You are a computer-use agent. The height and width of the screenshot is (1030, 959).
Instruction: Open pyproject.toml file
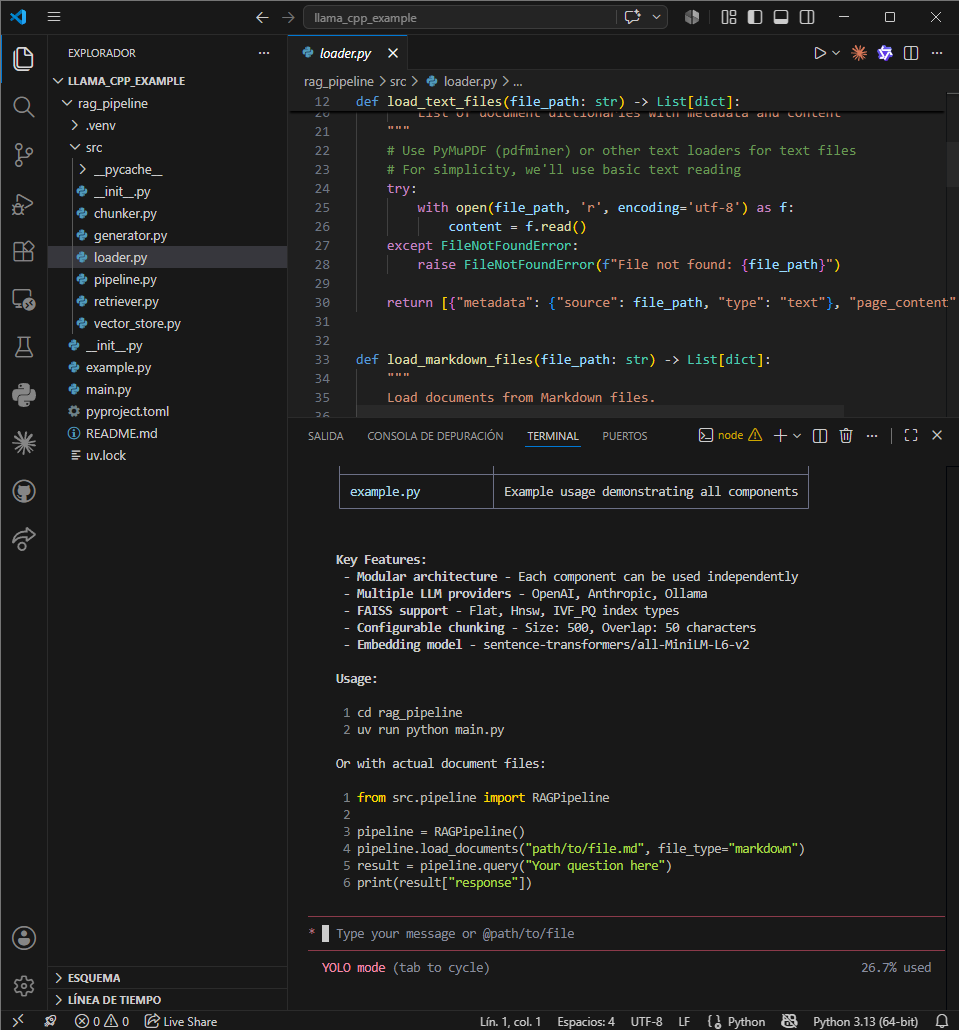click(x=127, y=411)
